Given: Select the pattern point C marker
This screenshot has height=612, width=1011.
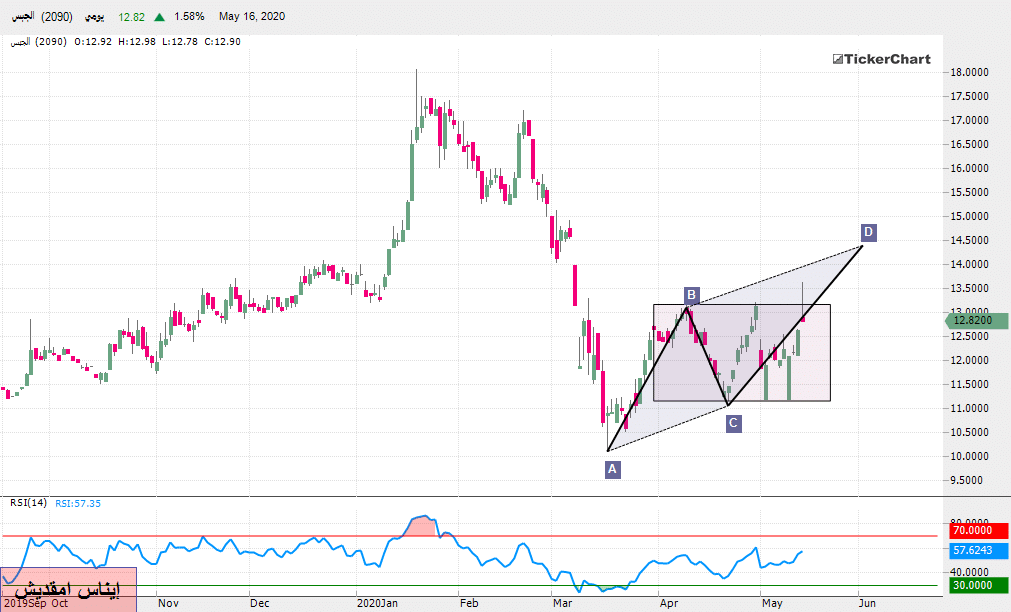Looking at the screenshot, I should click(733, 423).
